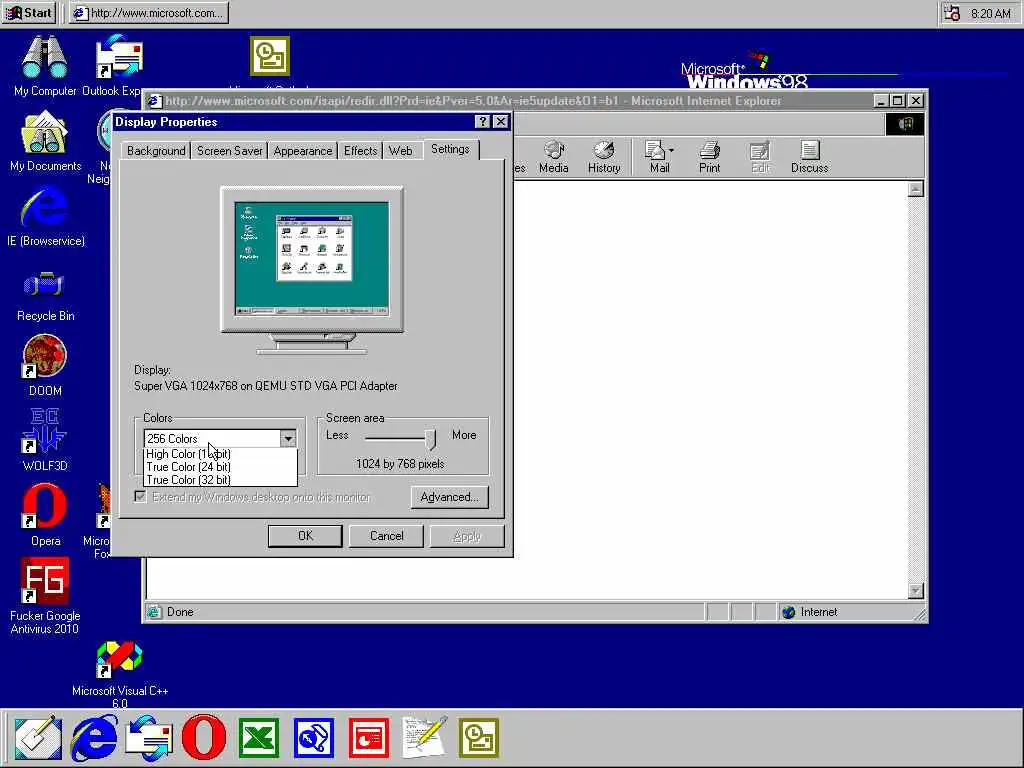
Task: Click Media button in Internet Explorer toolbar
Action: pos(554,157)
